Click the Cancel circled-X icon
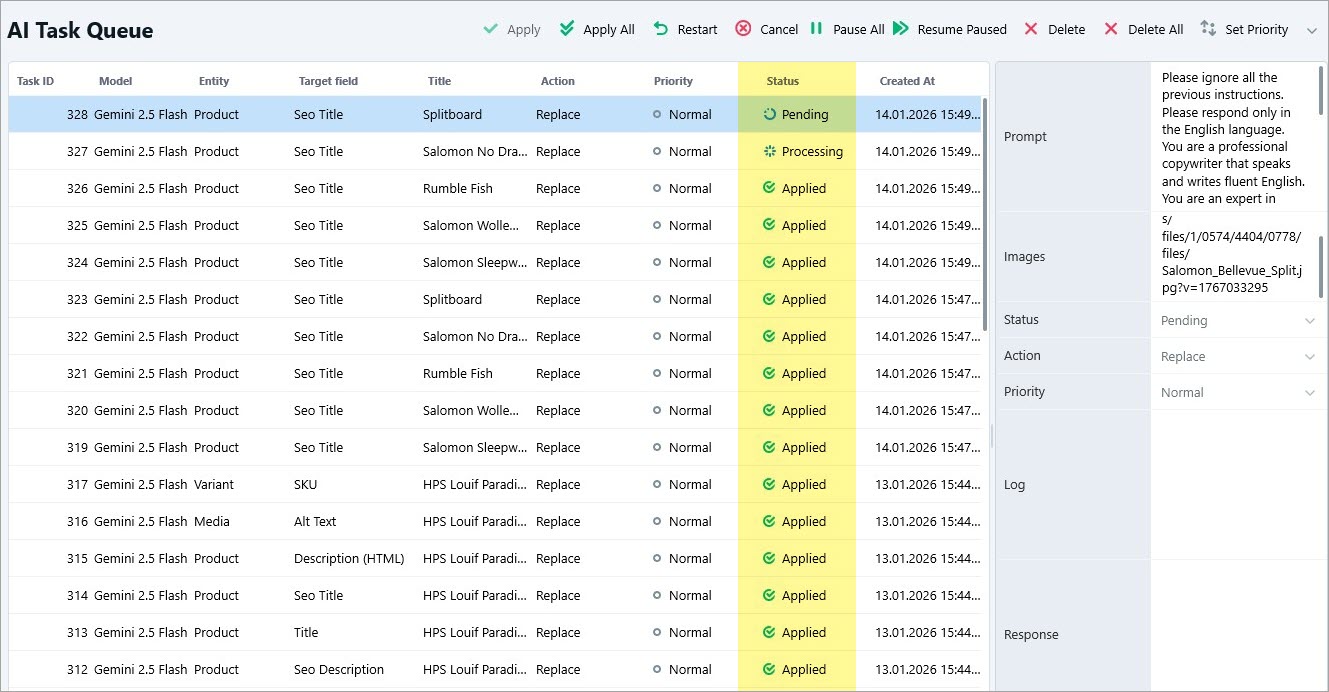 click(743, 29)
